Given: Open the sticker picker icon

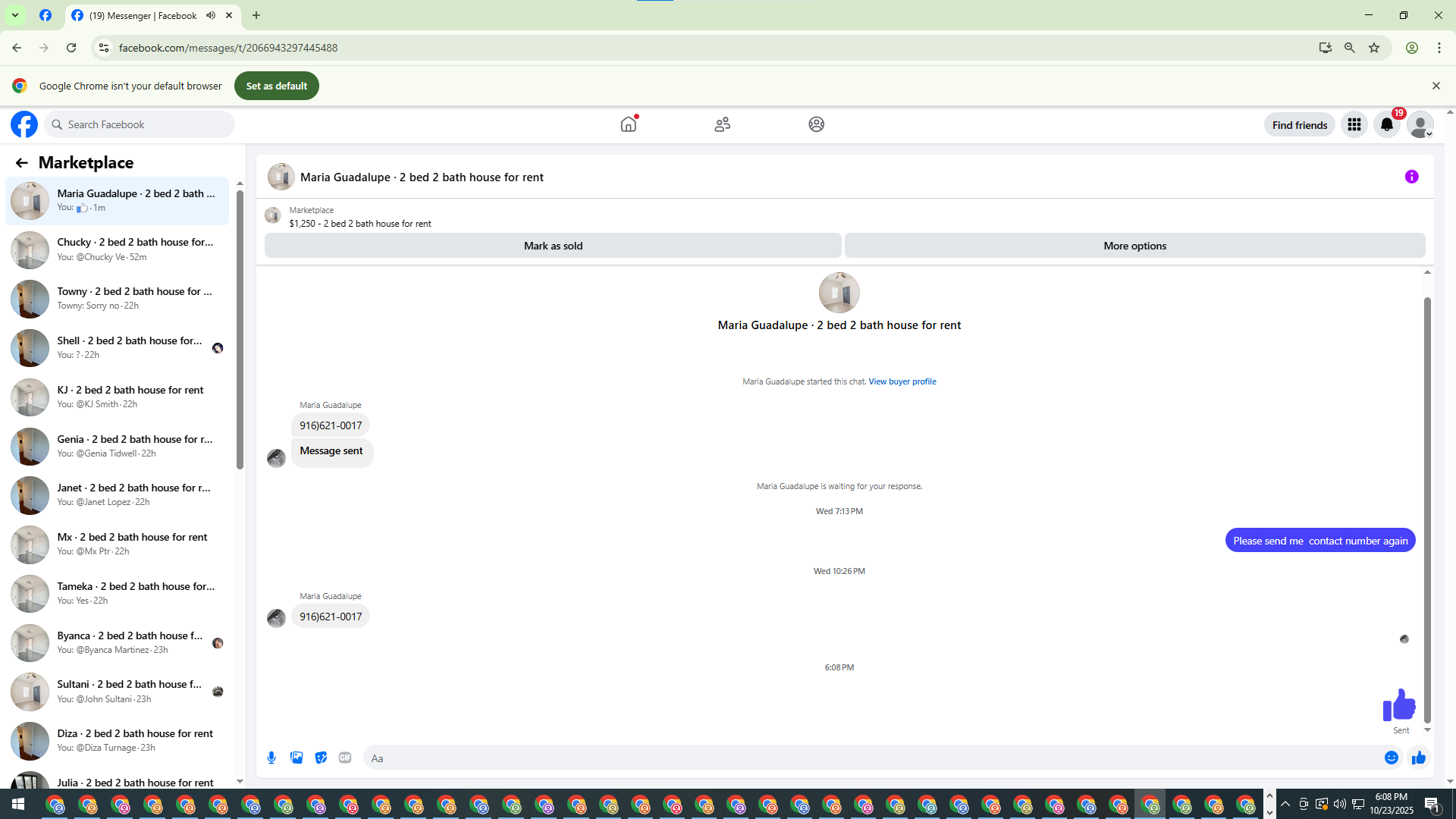Looking at the screenshot, I should click(x=321, y=758).
